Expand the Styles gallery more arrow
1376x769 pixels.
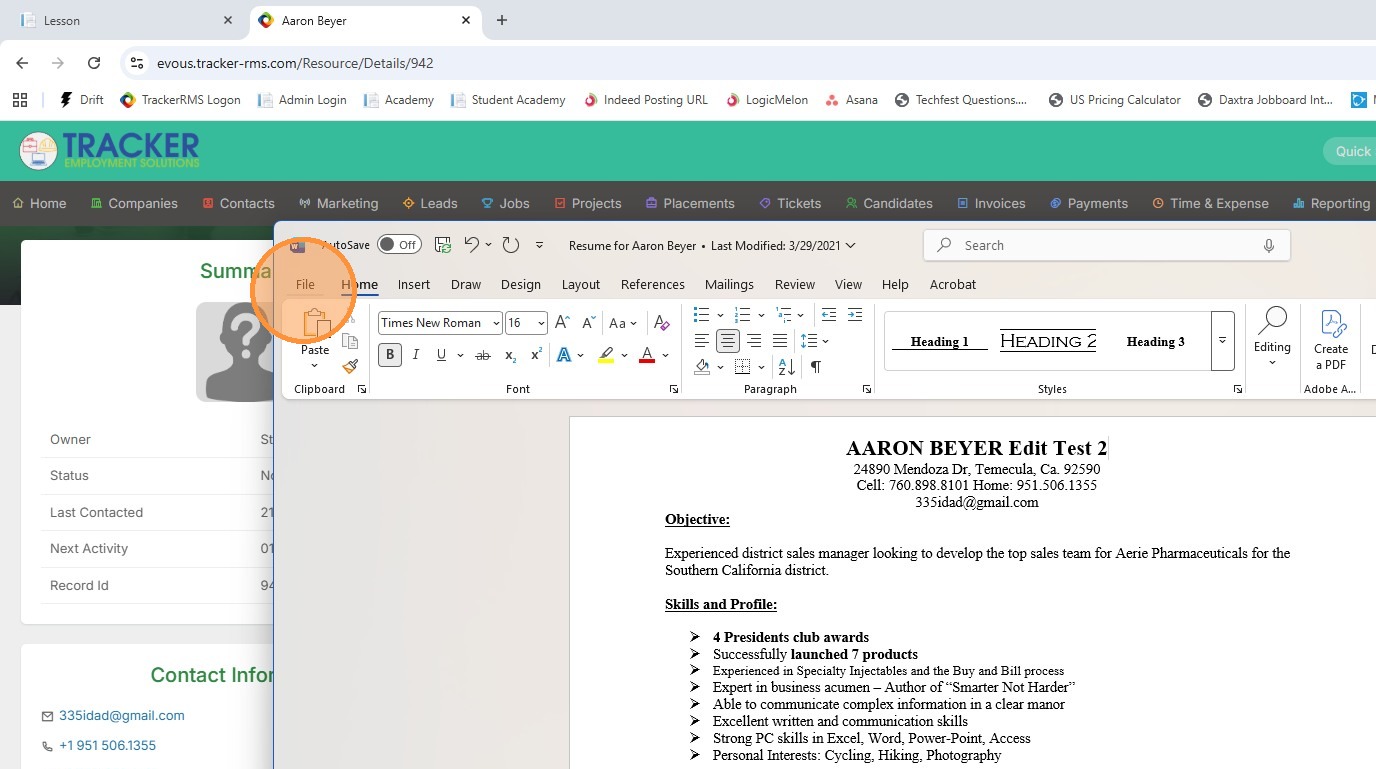pos(1222,340)
